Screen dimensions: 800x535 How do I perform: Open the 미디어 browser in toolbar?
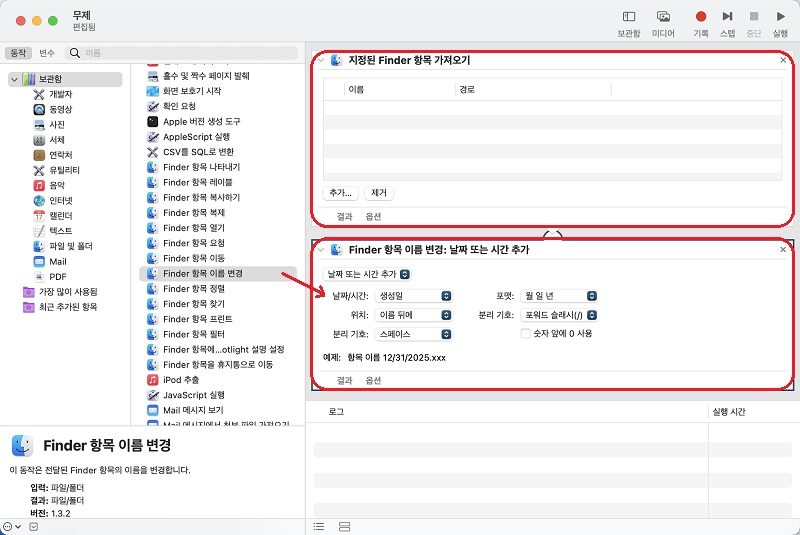(663, 23)
